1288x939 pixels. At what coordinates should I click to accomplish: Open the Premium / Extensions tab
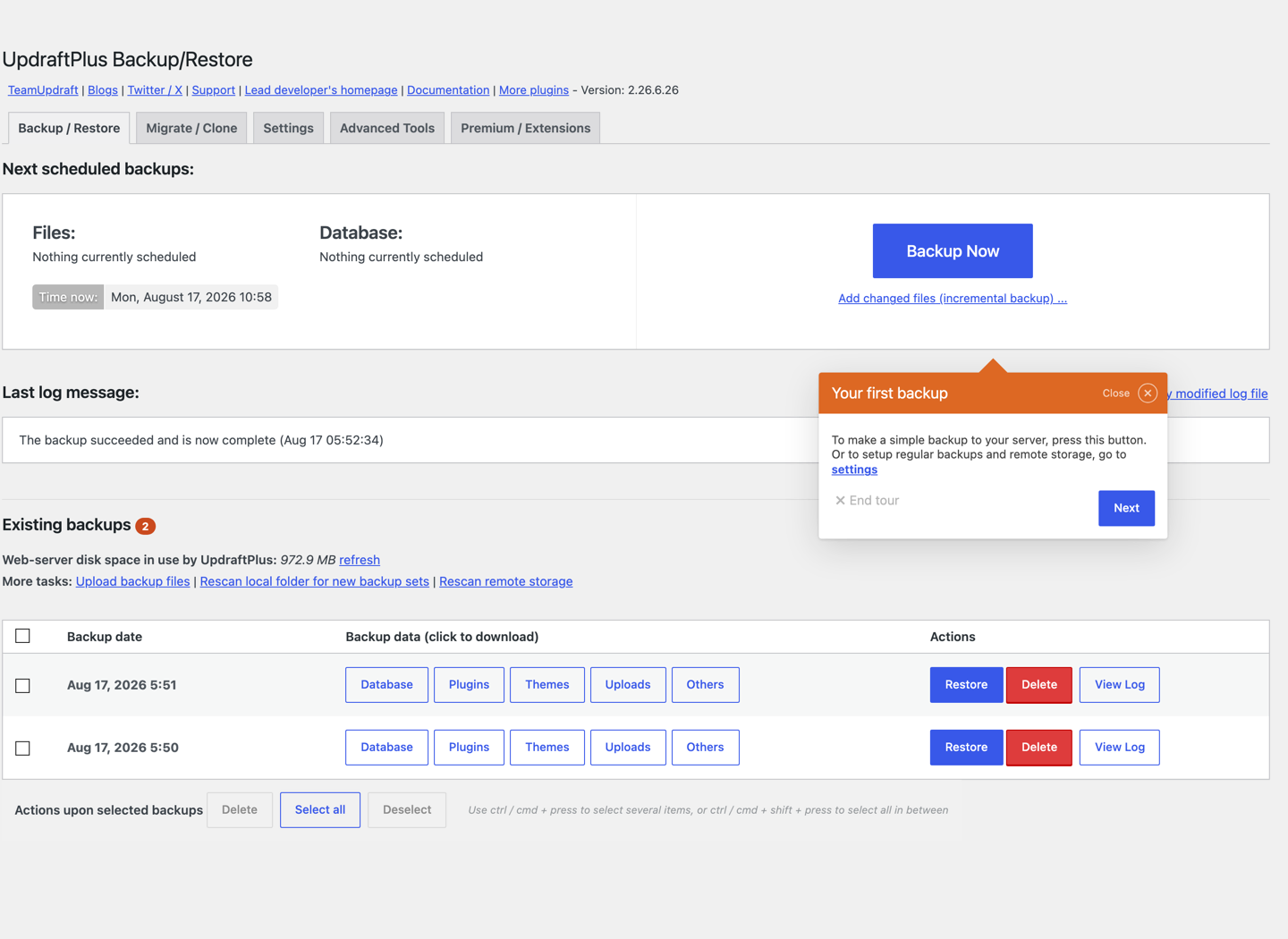click(526, 128)
